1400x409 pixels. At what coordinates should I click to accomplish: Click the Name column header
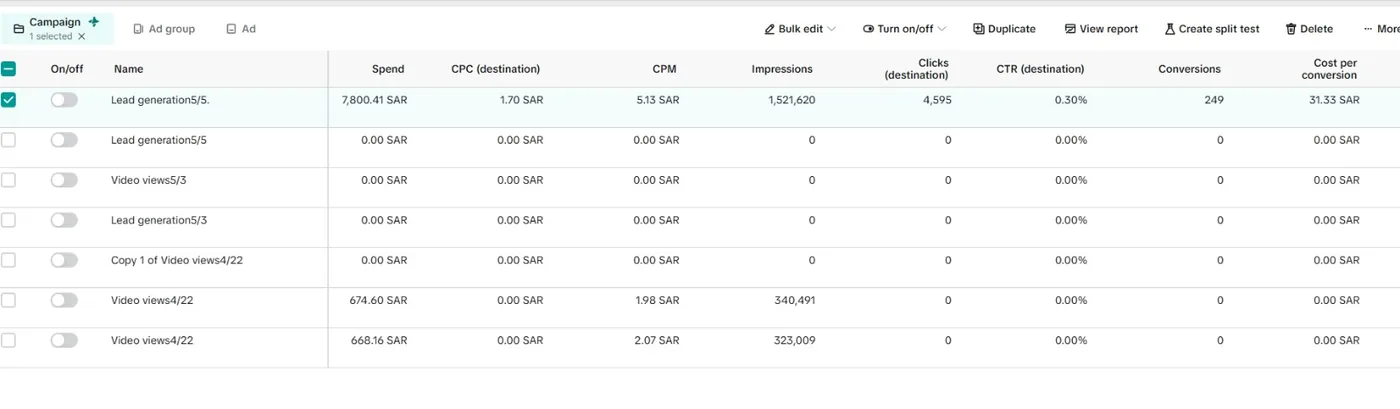tap(128, 69)
